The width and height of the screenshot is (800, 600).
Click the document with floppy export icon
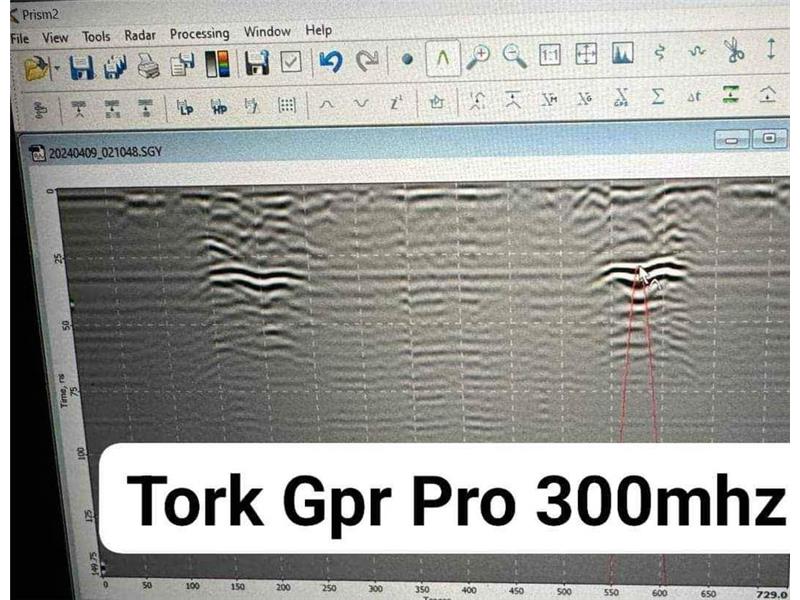(182, 65)
